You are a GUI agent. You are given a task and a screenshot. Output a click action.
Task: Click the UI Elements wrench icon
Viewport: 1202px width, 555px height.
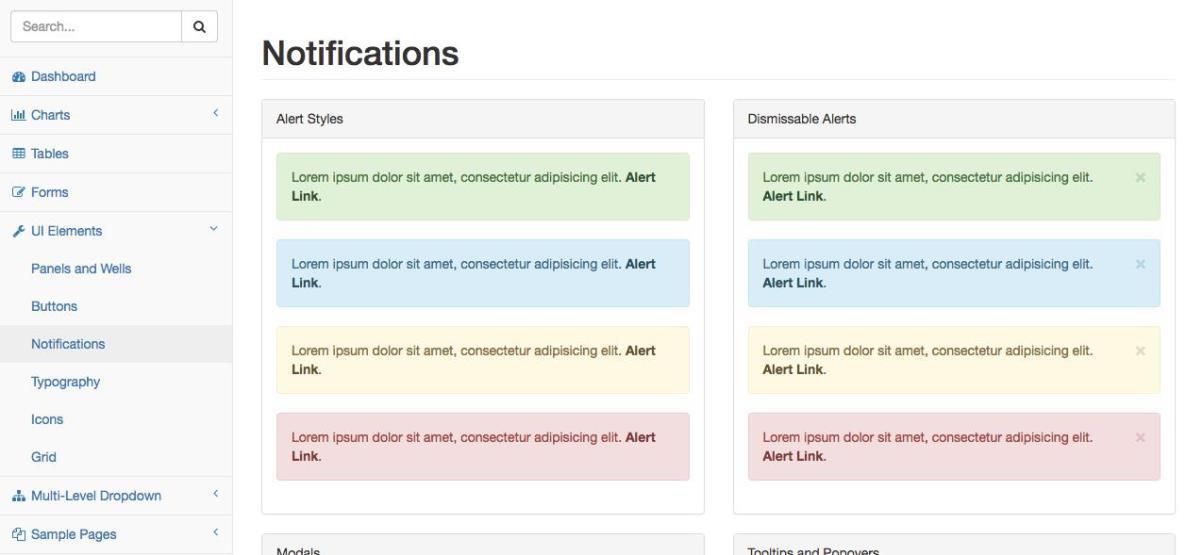[17, 231]
